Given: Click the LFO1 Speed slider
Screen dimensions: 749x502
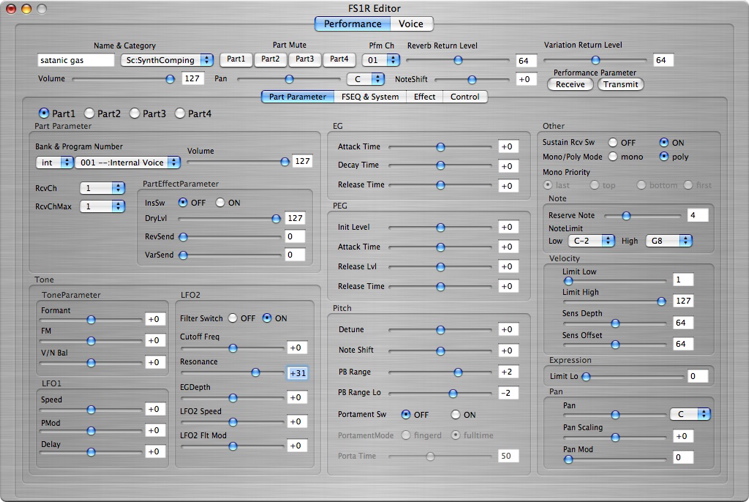Looking at the screenshot, I should click(91, 409).
